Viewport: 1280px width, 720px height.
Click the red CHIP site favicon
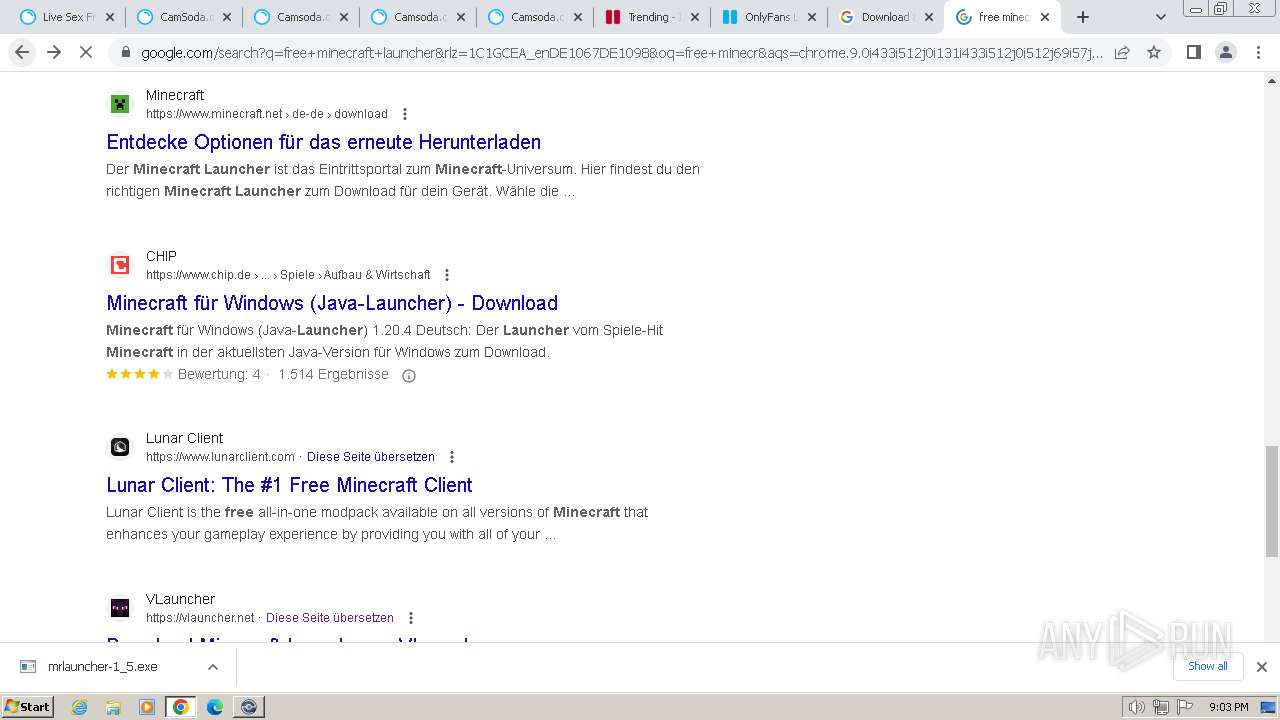coord(120,265)
